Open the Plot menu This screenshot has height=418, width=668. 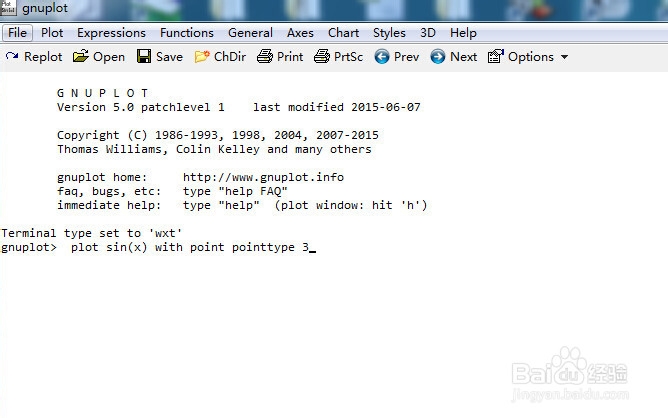(x=52, y=32)
